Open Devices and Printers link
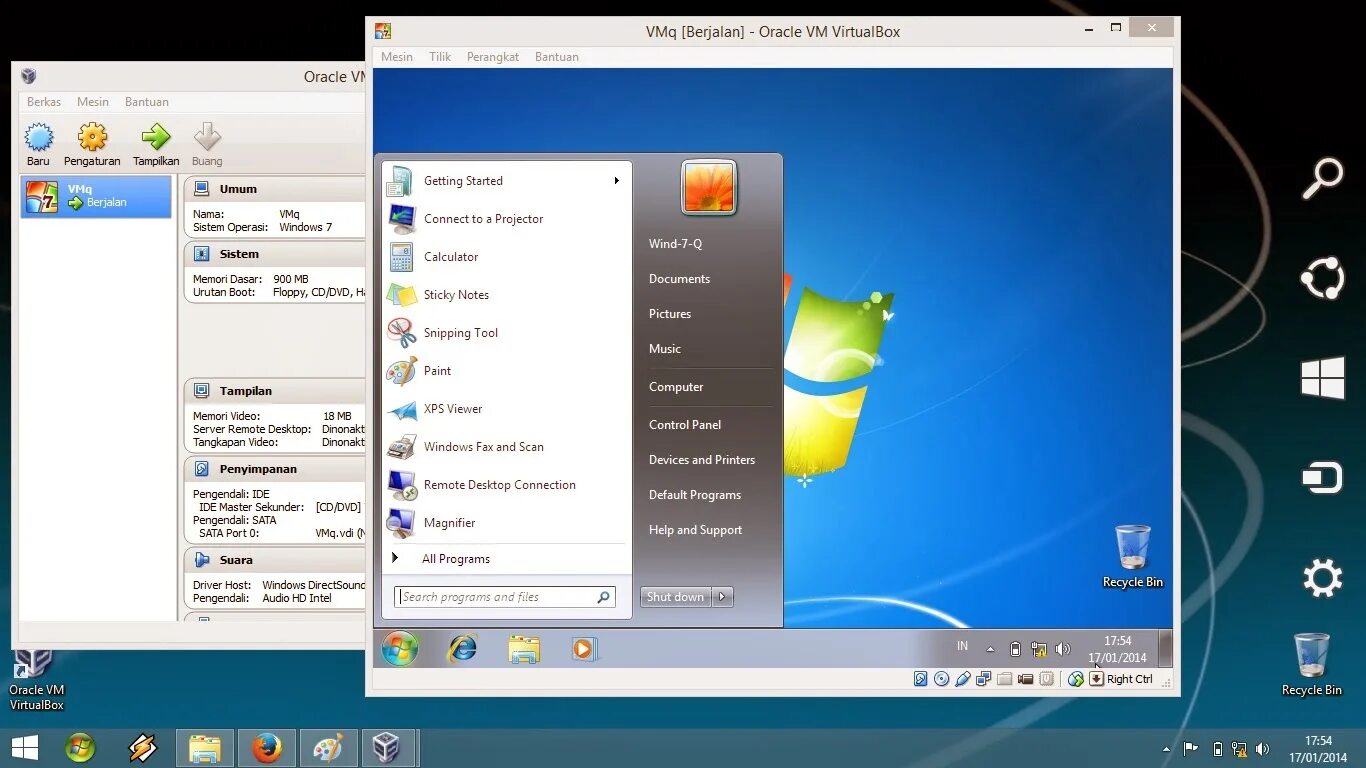 702,460
